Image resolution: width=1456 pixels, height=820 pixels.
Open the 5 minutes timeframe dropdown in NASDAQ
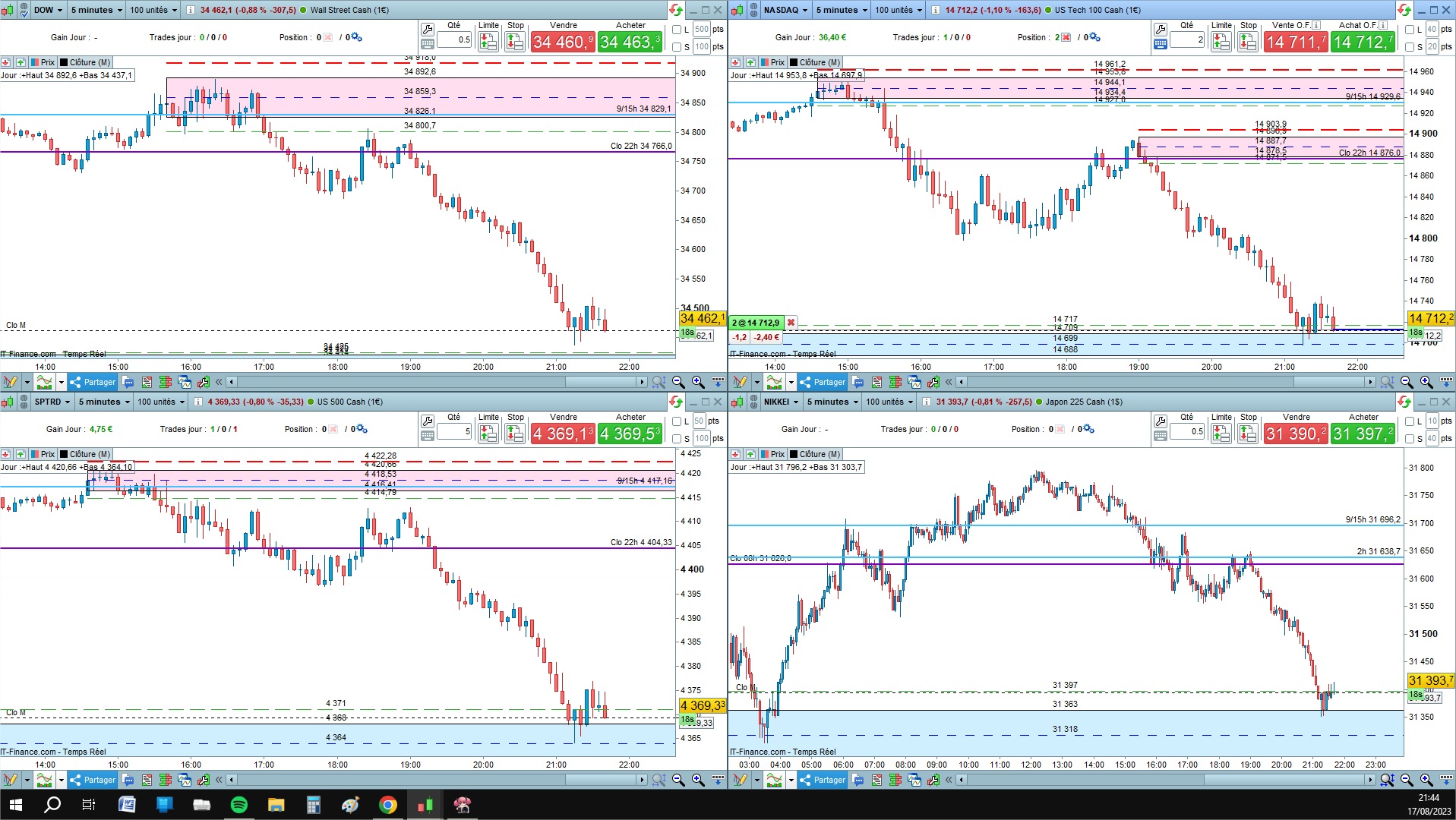point(841,10)
